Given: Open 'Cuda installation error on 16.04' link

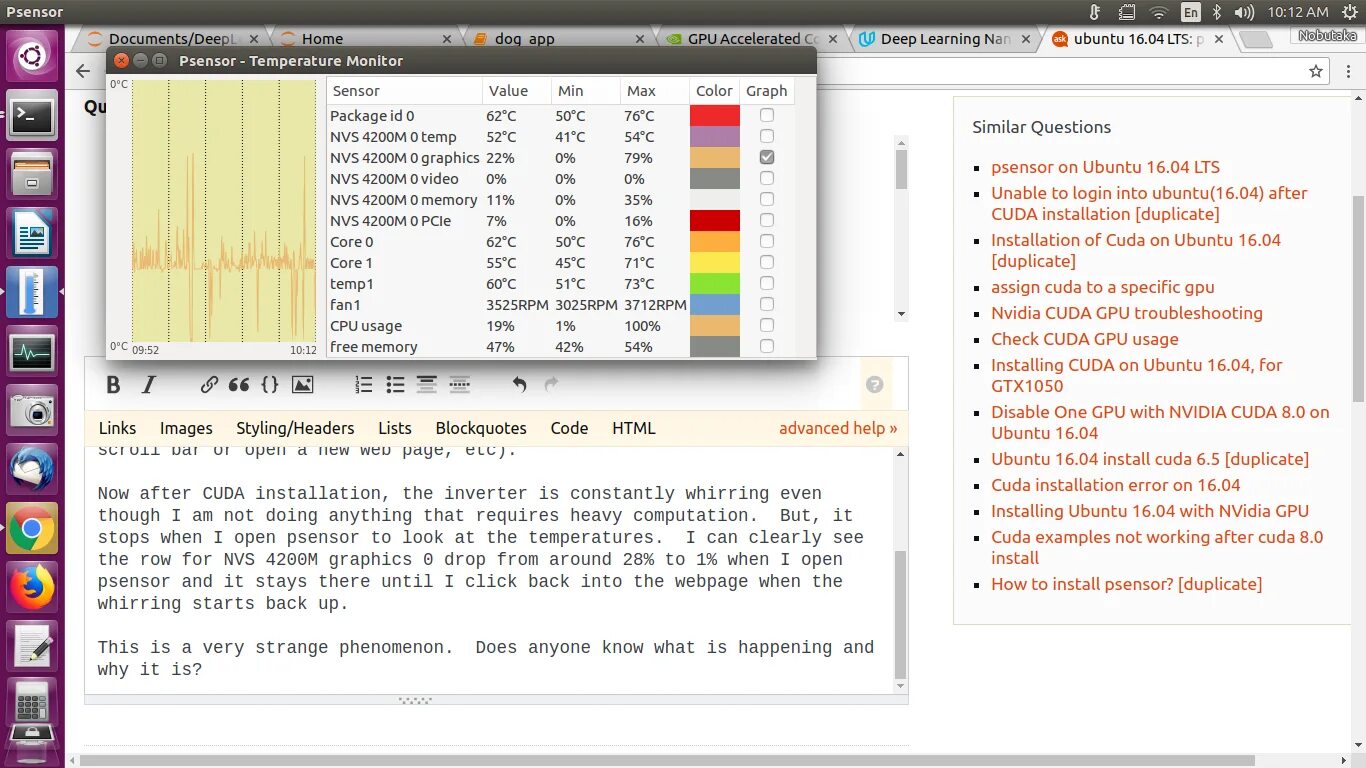Looking at the screenshot, I should tap(1115, 485).
